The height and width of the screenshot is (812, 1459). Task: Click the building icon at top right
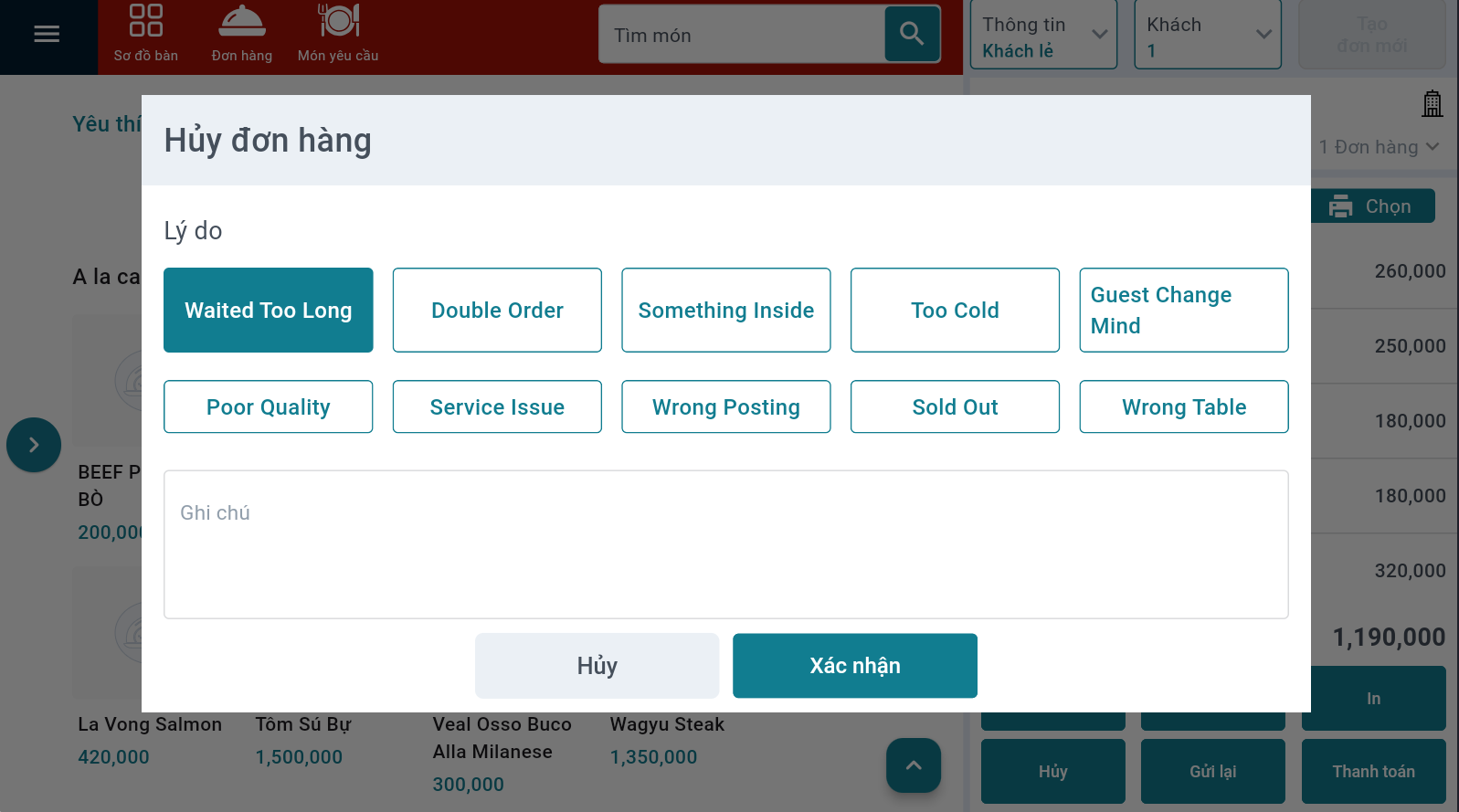(x=1432, y=104)
